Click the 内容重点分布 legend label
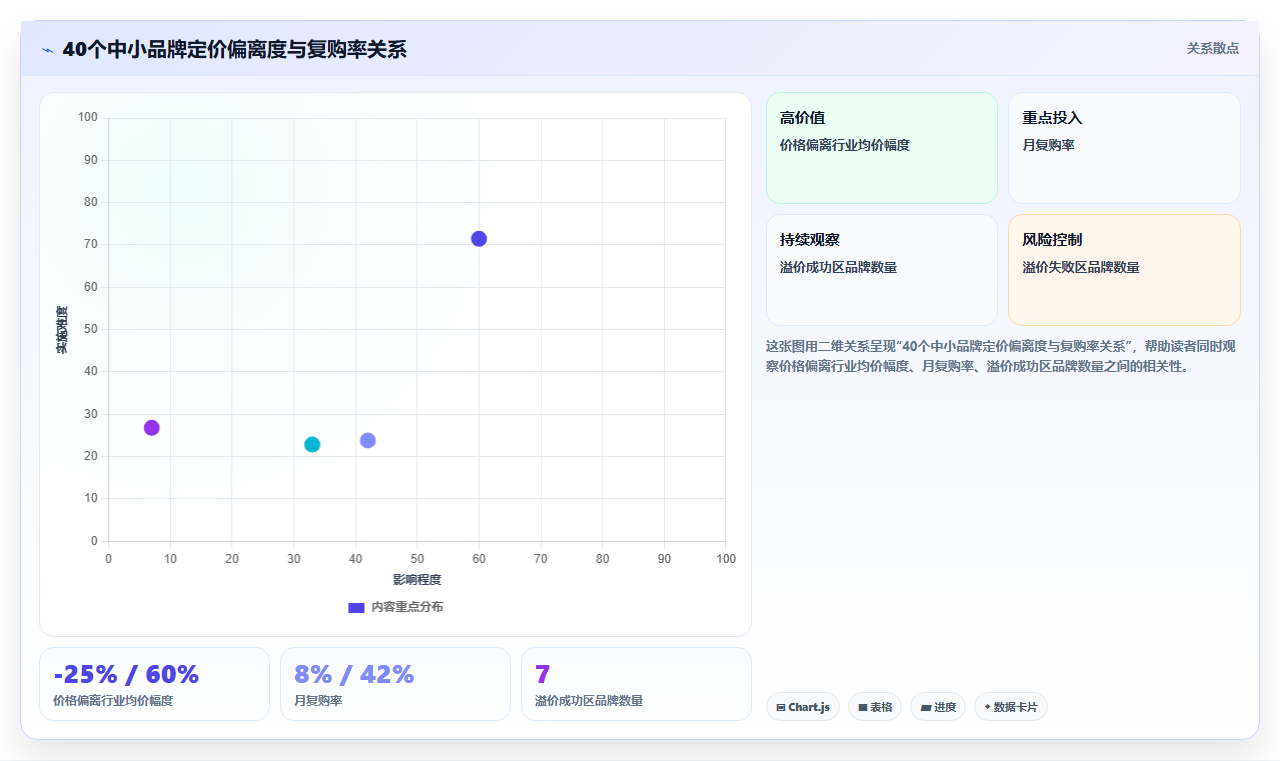 pyautogui.click(x=406, y=607)
